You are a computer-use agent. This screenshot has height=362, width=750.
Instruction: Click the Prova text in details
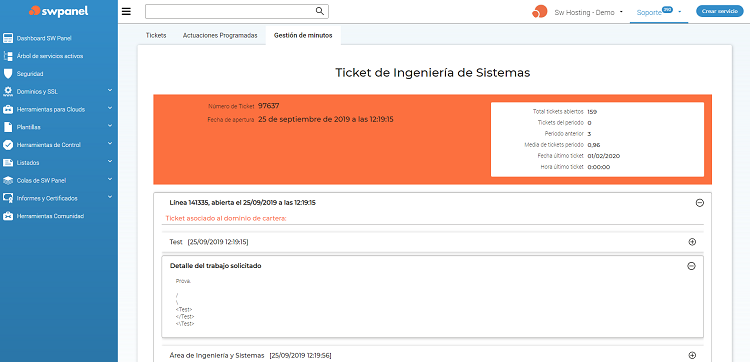tap(183, 282)
